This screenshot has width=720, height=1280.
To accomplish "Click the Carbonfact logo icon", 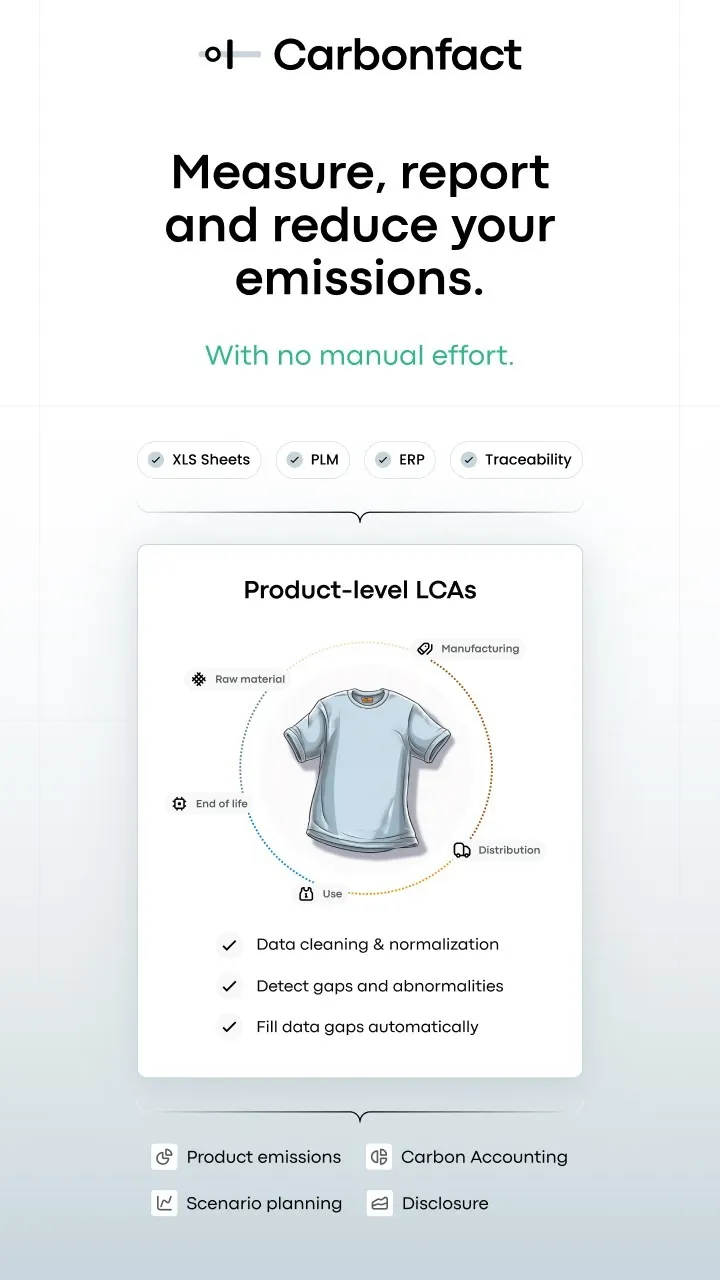I will [x=229, y=55].
